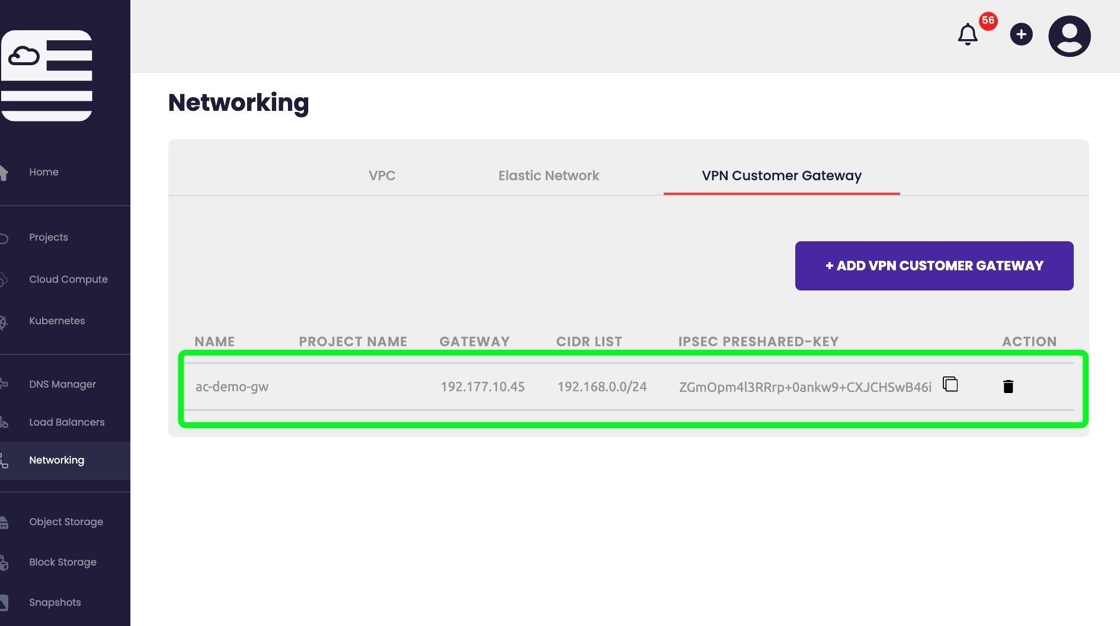Navigate to Kubernetes

click(57, 321)
